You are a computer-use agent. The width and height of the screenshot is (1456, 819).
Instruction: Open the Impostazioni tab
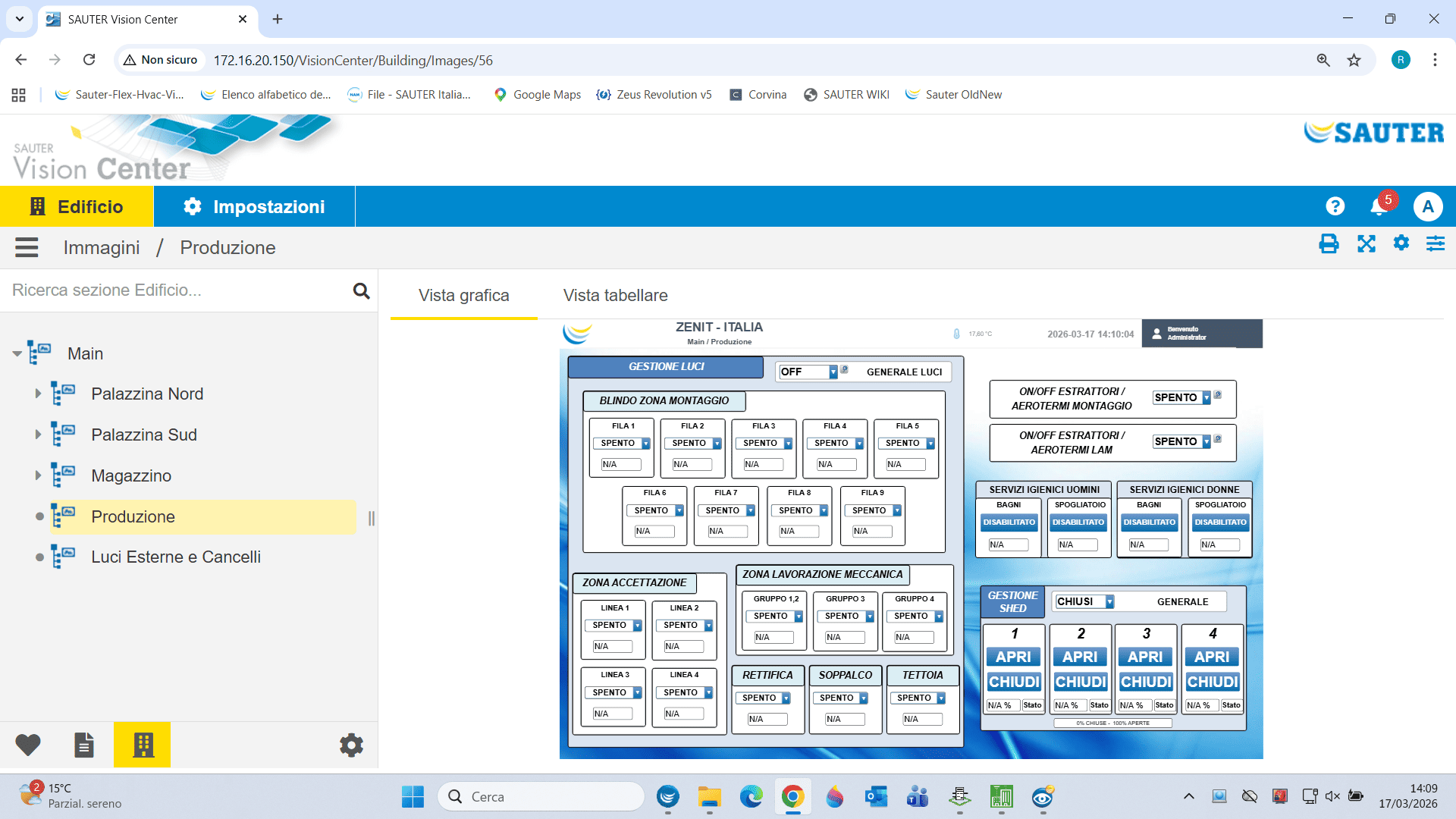point(254,206)
